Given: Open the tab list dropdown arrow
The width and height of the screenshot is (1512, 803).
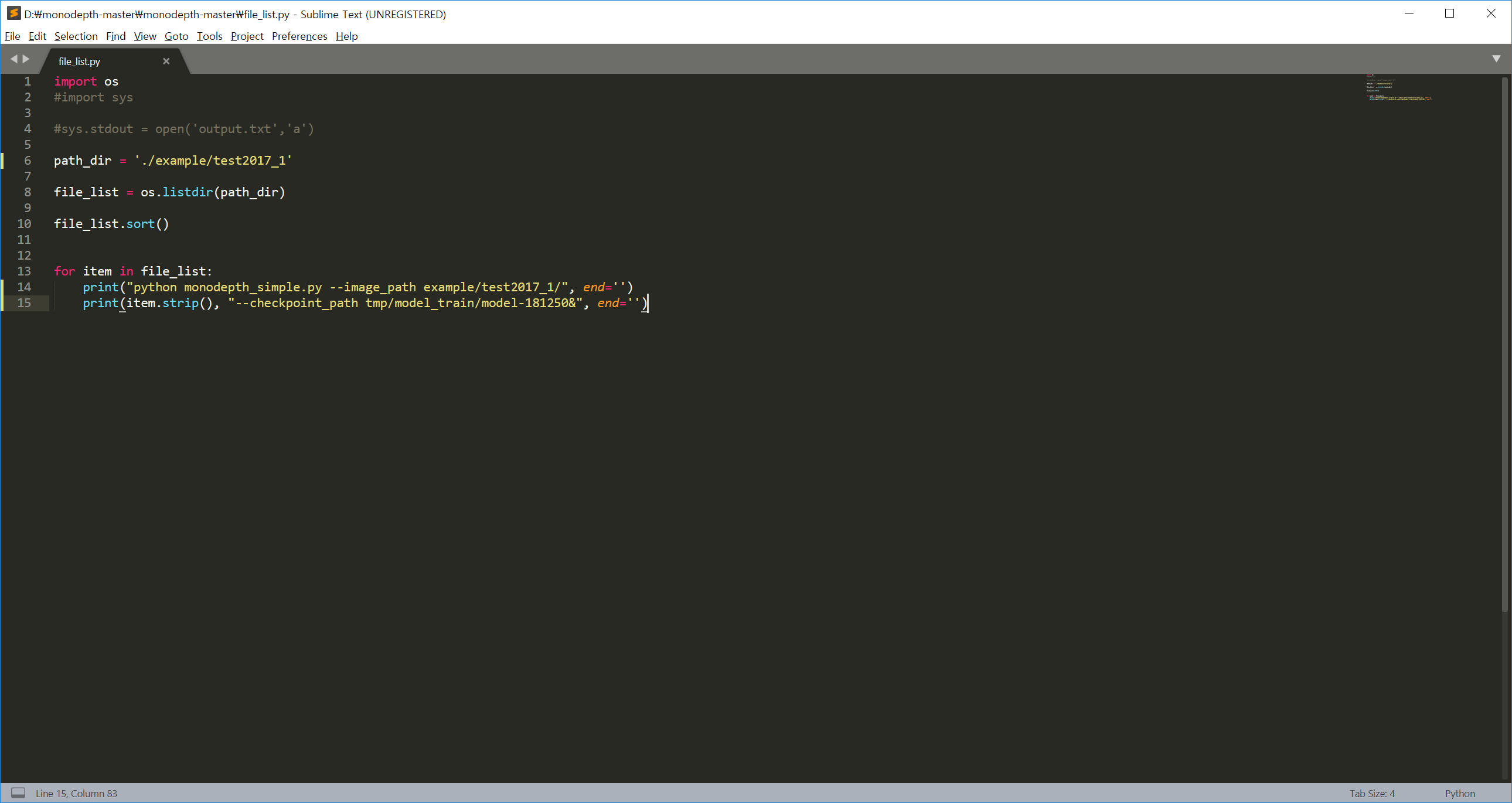Looking at the screenshot, I should 1496,59.
